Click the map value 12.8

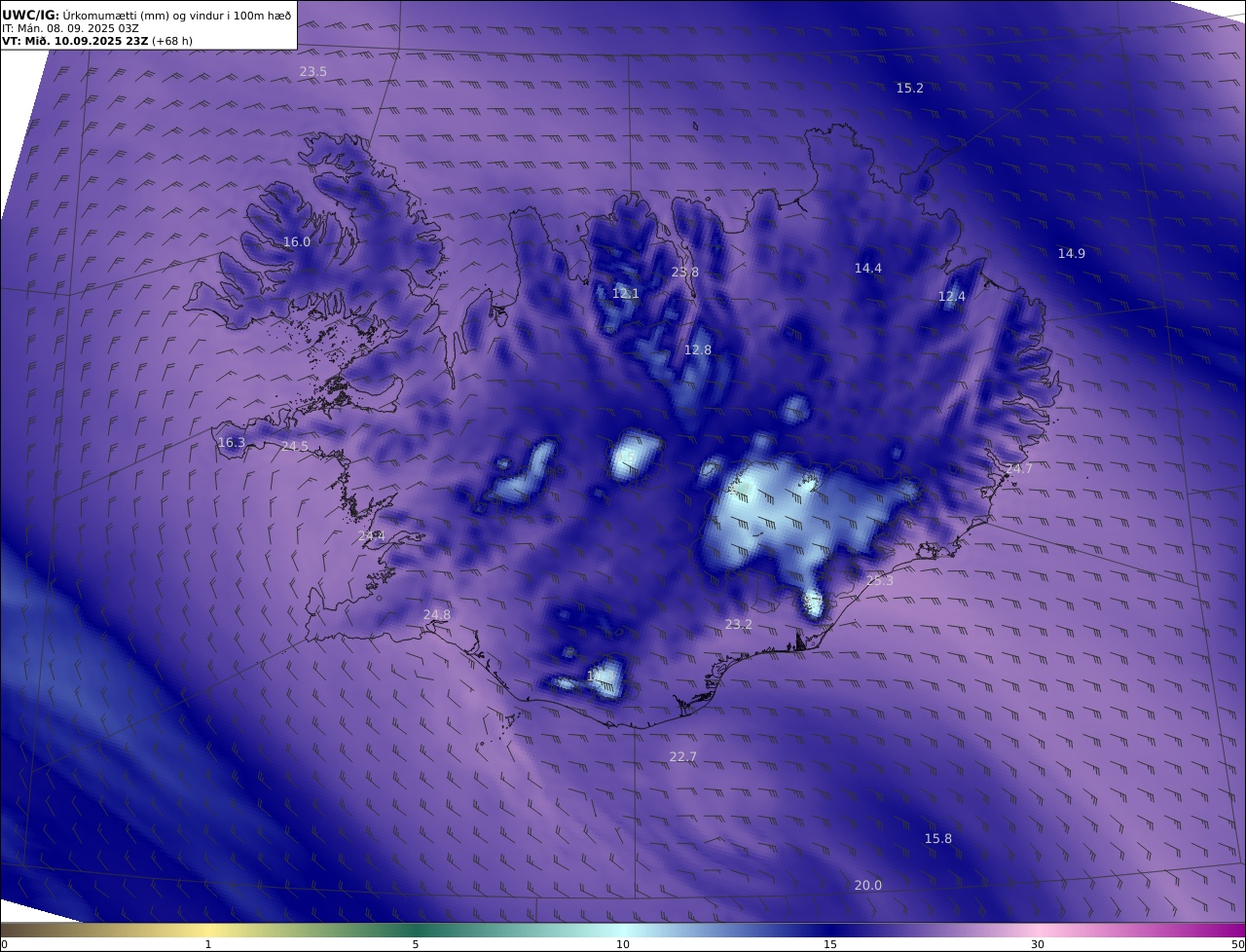click(x=697, y=350)
